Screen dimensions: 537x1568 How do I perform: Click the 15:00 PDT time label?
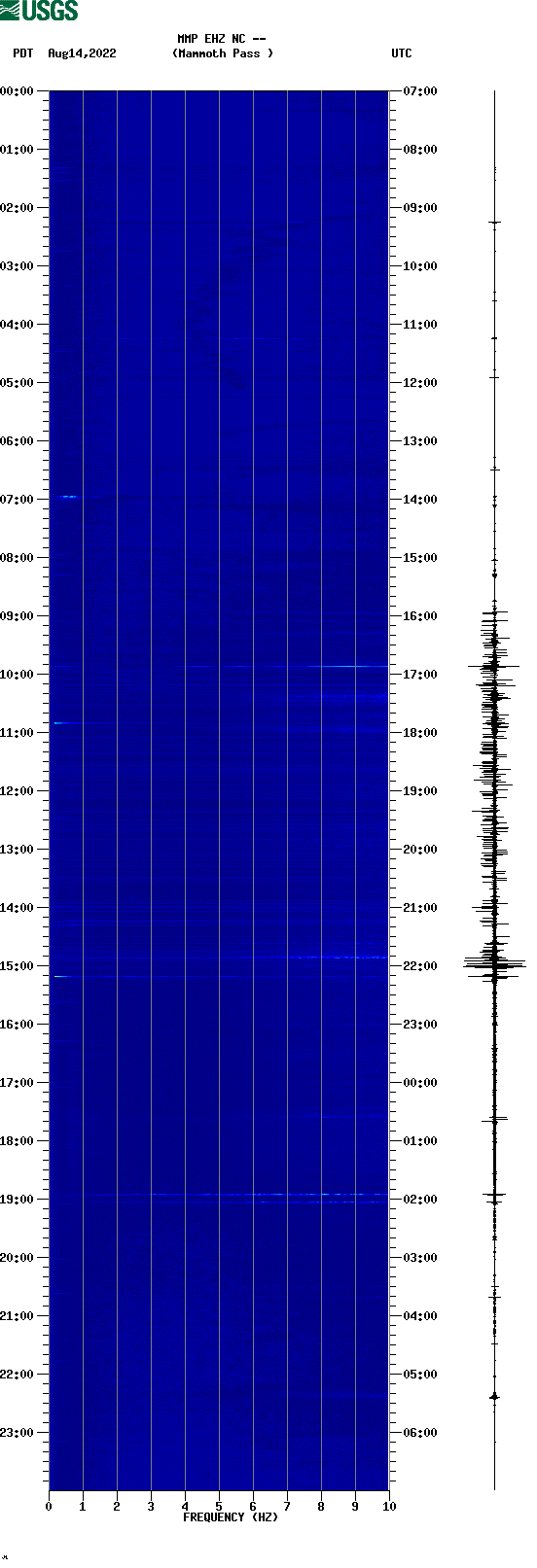(x=18, y=966)
